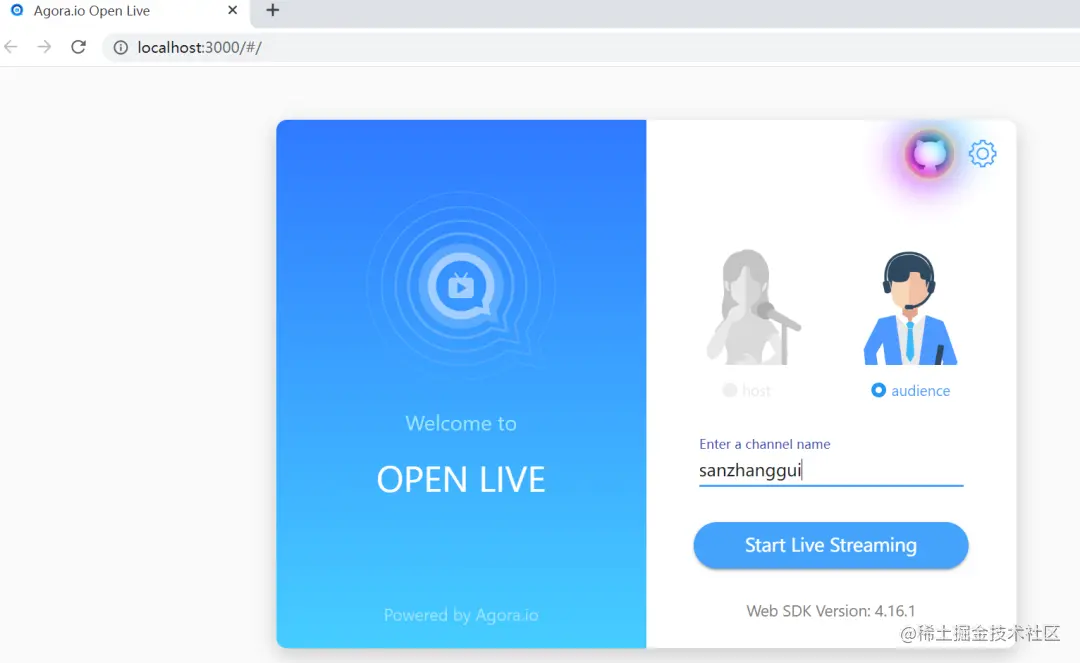Image resolution: width=1080 pixels, height=663 pixels.
Task: Close the Agora.io Open Live tab
Action: [x=233, y=10]
